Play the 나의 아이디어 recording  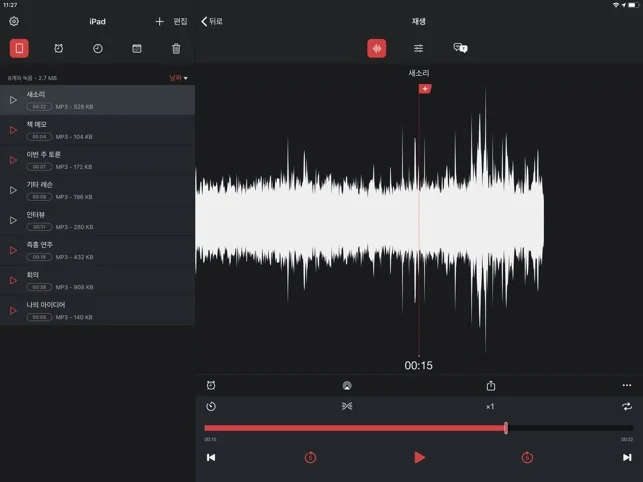pos(13,311)
